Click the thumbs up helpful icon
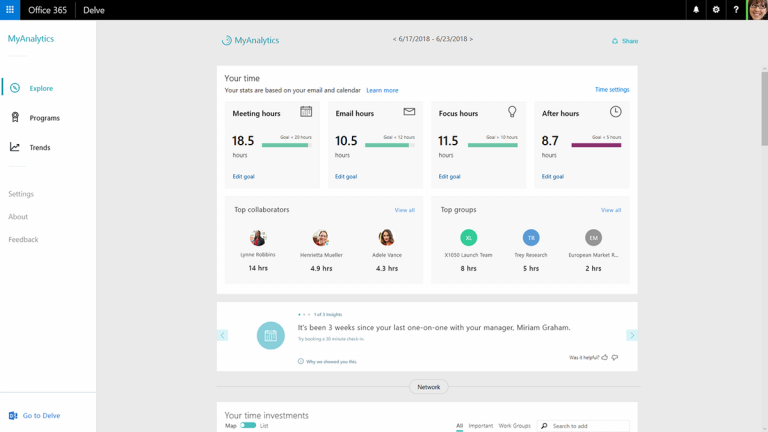 coord(605,358)
